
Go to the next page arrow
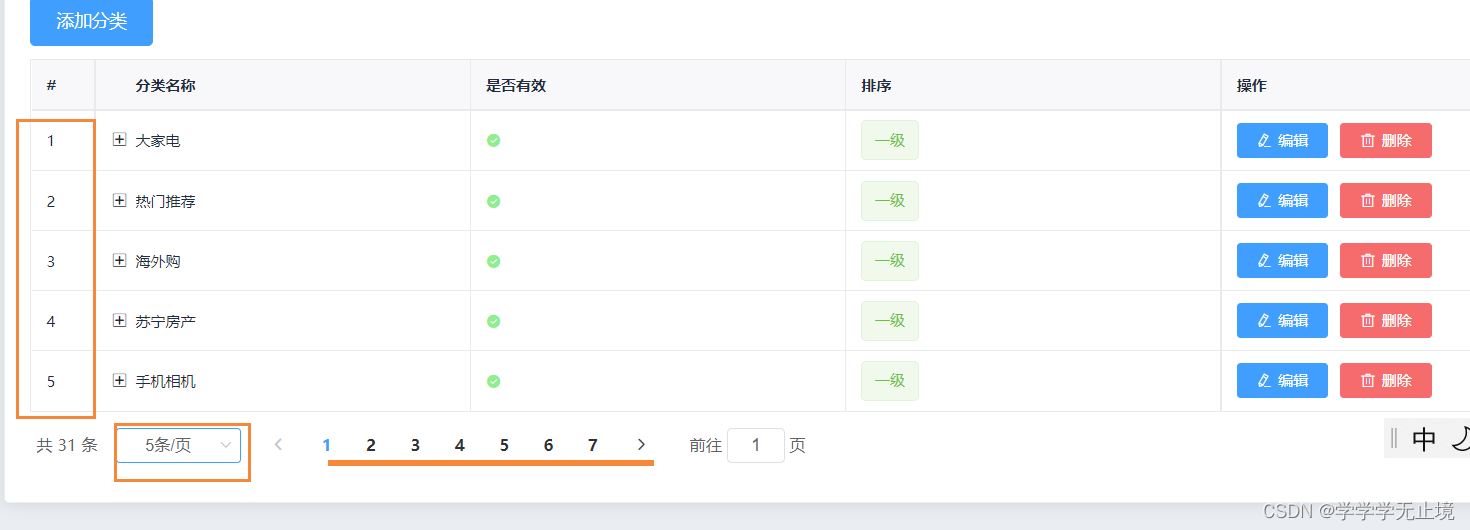641,445
